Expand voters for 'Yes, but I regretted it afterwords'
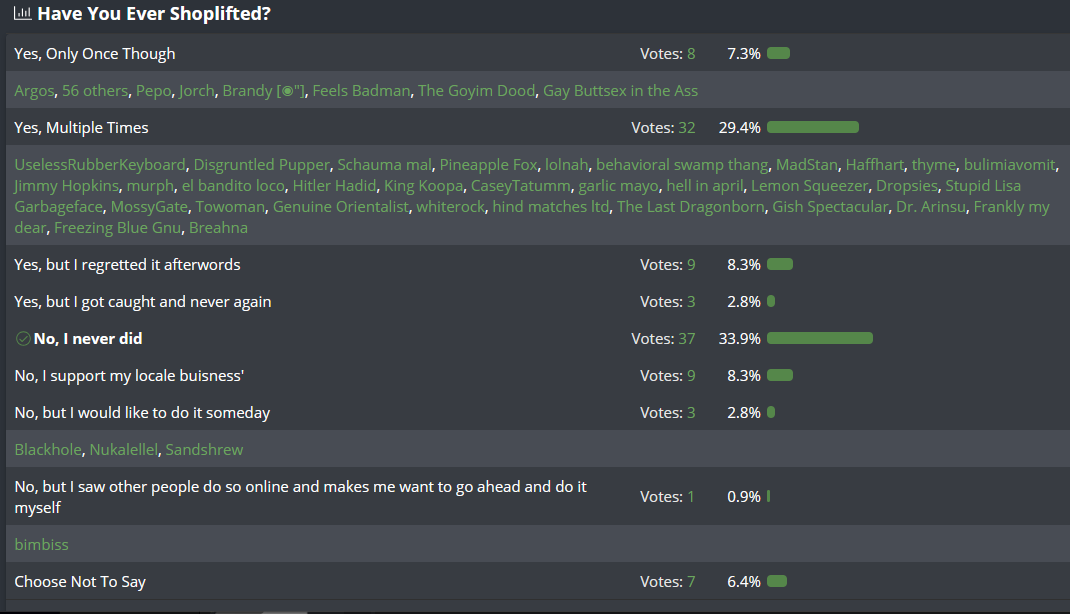This screenshot has height=614, width=1070. click(x=691, y=265)
